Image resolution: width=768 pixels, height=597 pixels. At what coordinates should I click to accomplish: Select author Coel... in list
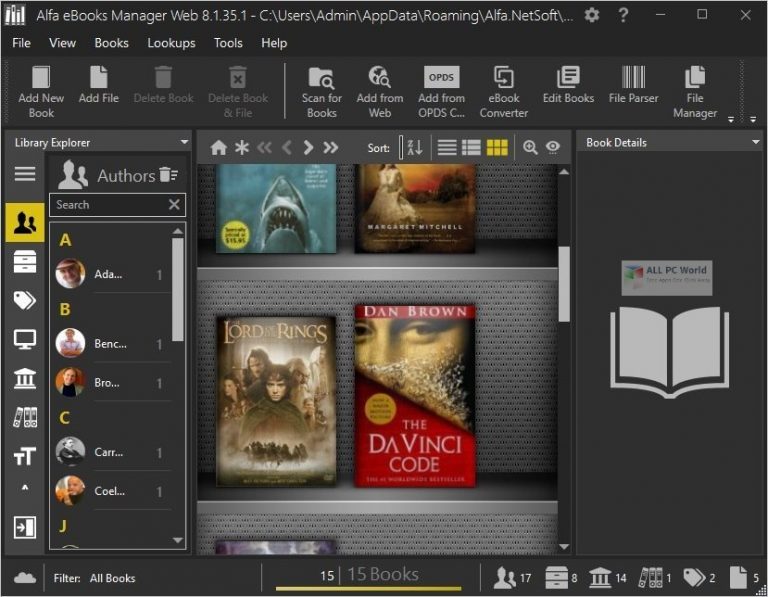(111, 491)
